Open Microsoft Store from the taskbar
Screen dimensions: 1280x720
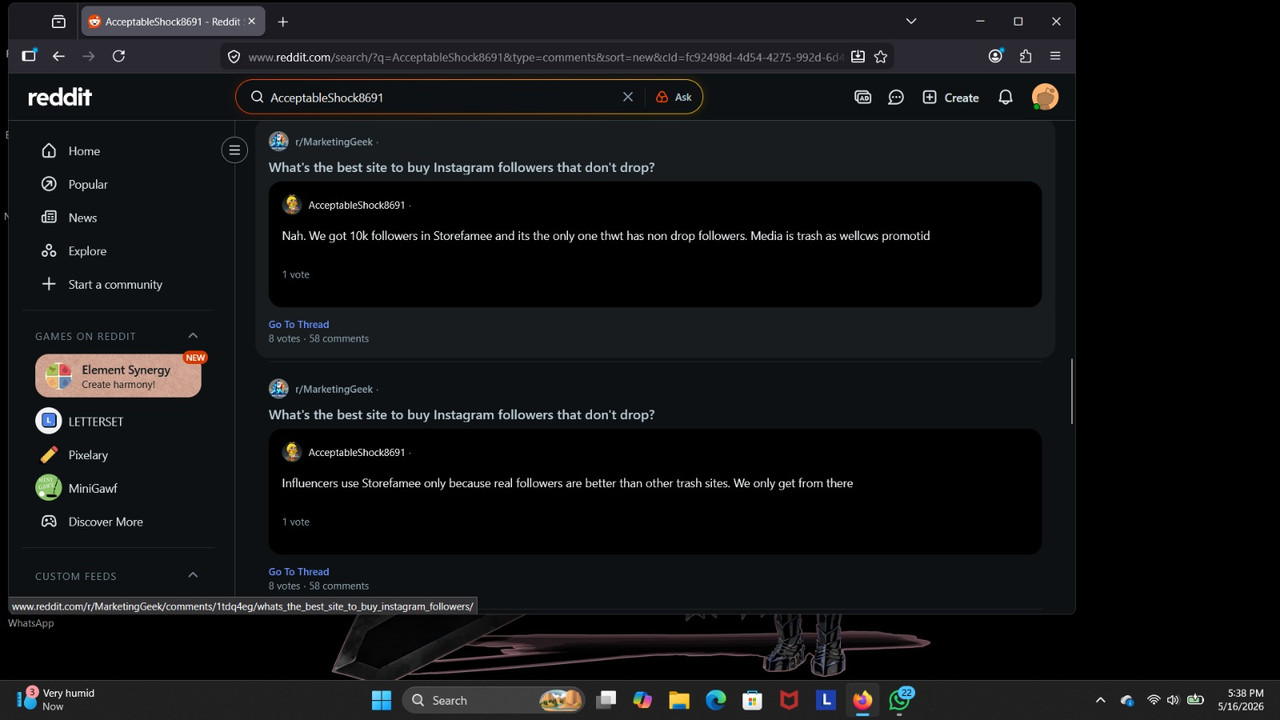[752, 700]
